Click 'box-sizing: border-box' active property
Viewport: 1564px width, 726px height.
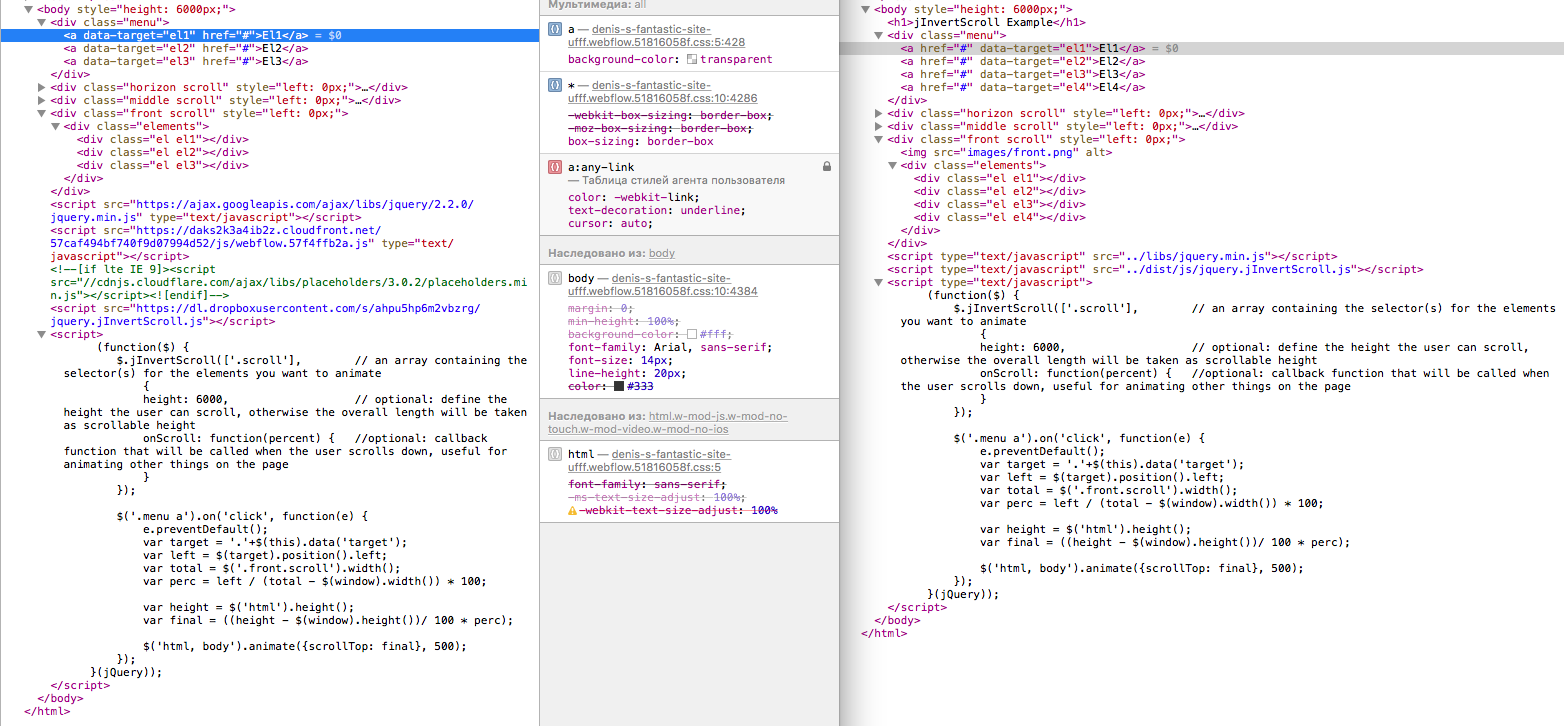[x=641, y=142]
